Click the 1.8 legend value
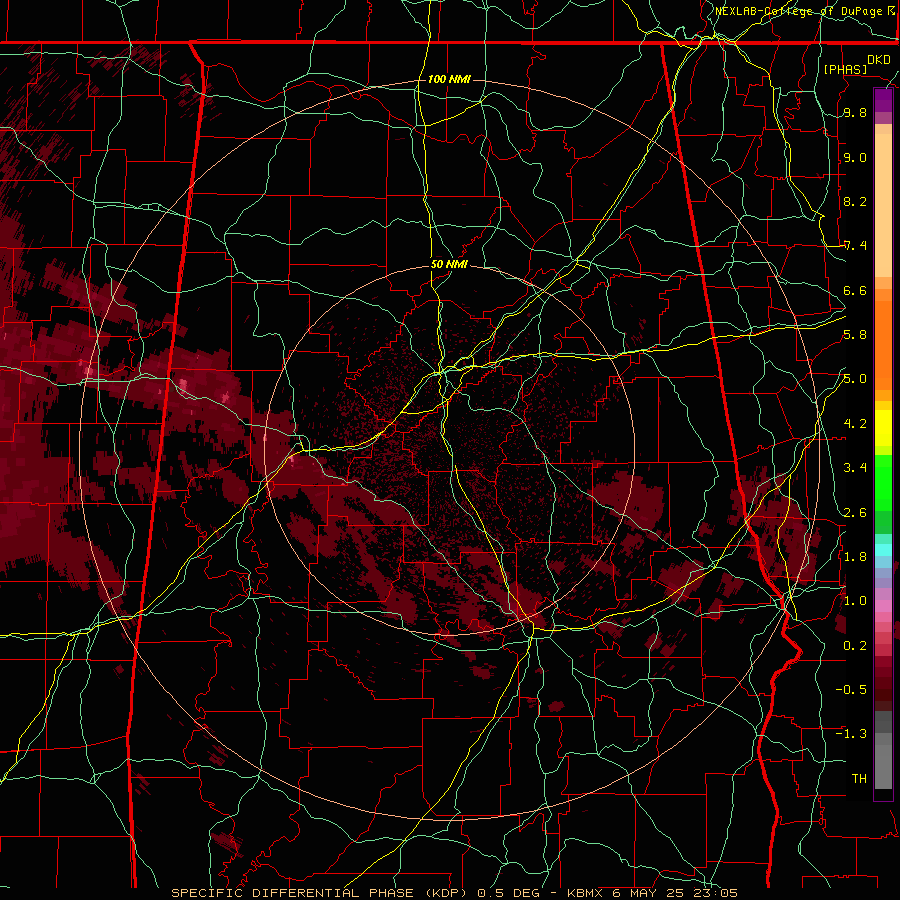Viewport: 900px width, 900px height. pyautogui.click(x=855, y=557)
